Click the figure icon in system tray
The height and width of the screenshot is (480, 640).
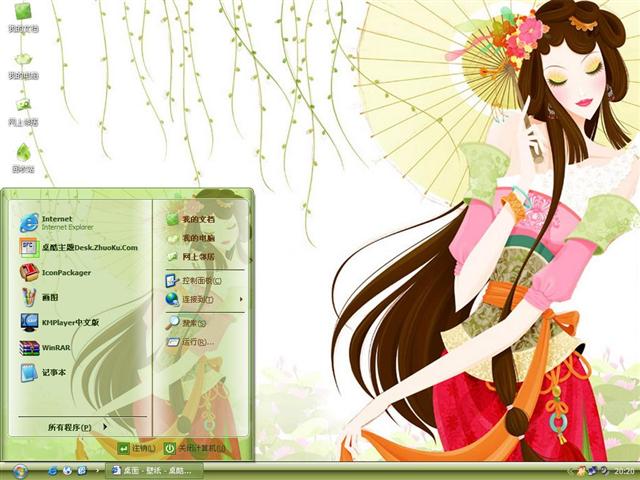coord(581,471)
